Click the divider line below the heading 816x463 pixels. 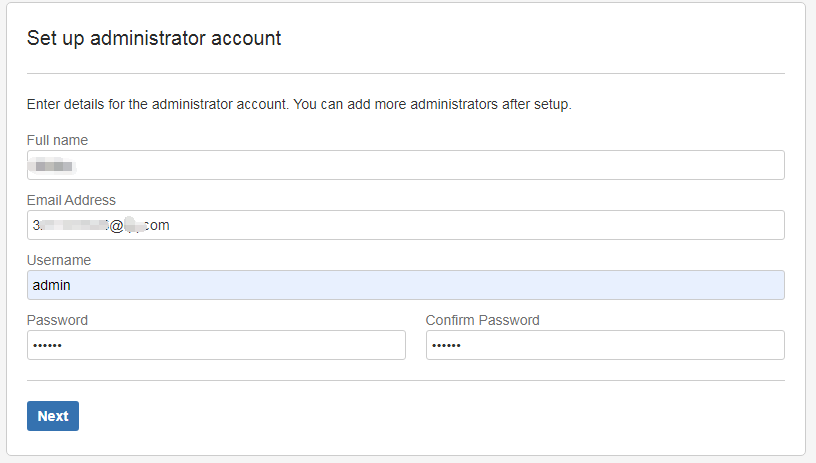click(x=405, y=73)
